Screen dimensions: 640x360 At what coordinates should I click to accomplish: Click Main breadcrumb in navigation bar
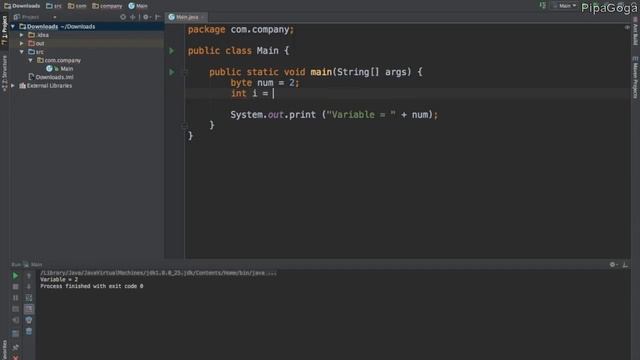138,6
